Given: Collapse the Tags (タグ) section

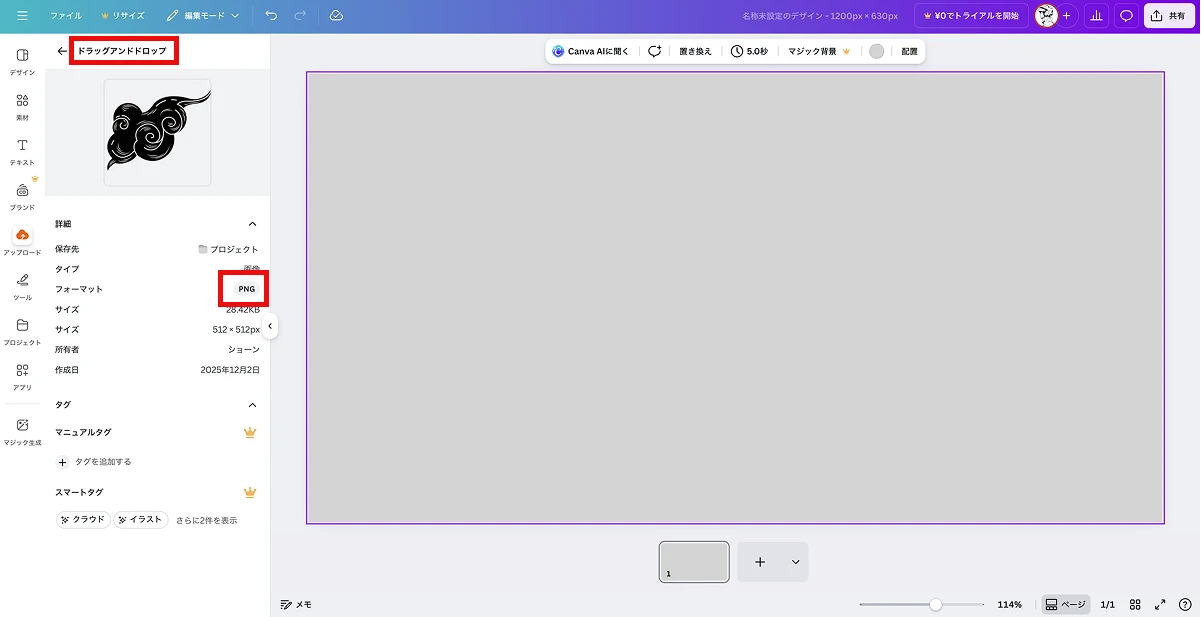Looking at the screenshot, I should (x=252, y=405).
